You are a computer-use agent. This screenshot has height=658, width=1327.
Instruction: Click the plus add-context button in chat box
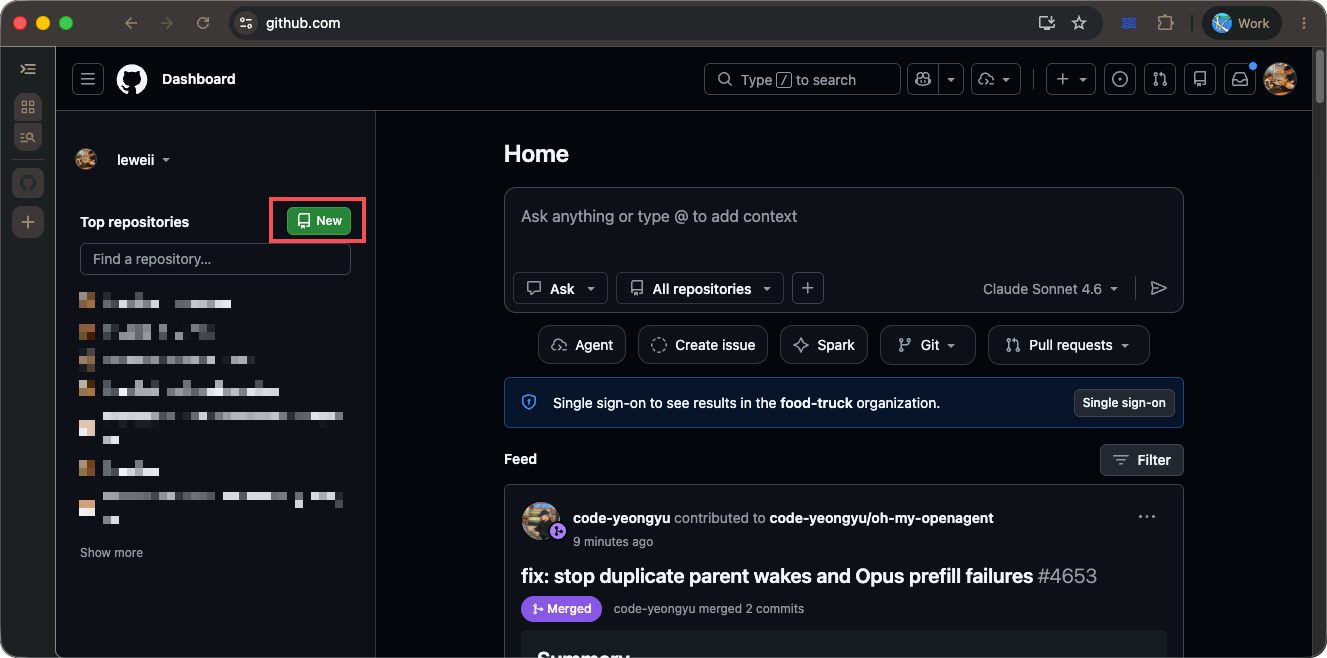point(808,289)
